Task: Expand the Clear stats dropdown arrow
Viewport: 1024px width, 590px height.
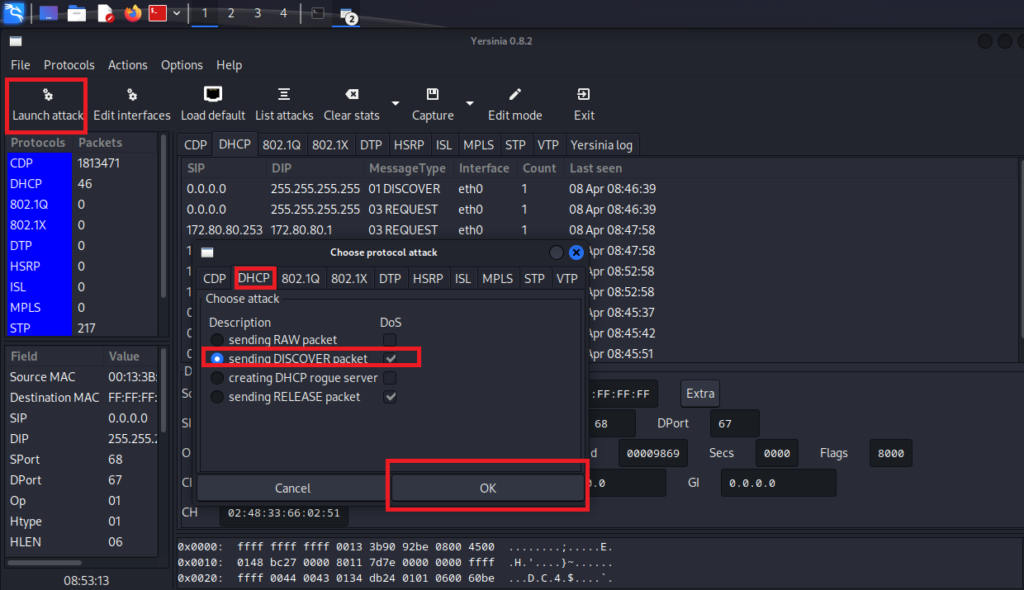Action: pos(395,103)
